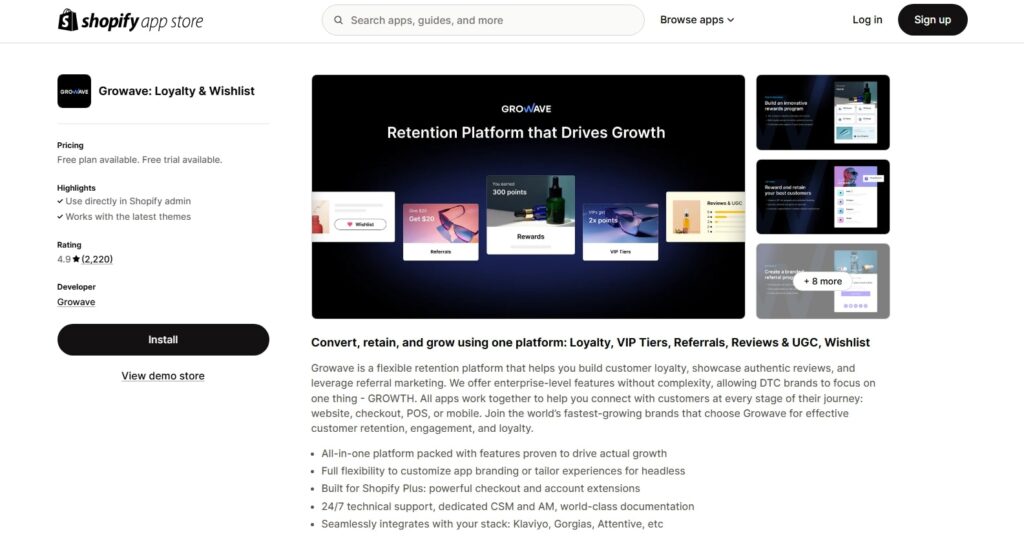This screenshot has height=554, width=1024.
Task: Click the 'Built for Shopify Plus' bullet
Action: click(481, 489)
